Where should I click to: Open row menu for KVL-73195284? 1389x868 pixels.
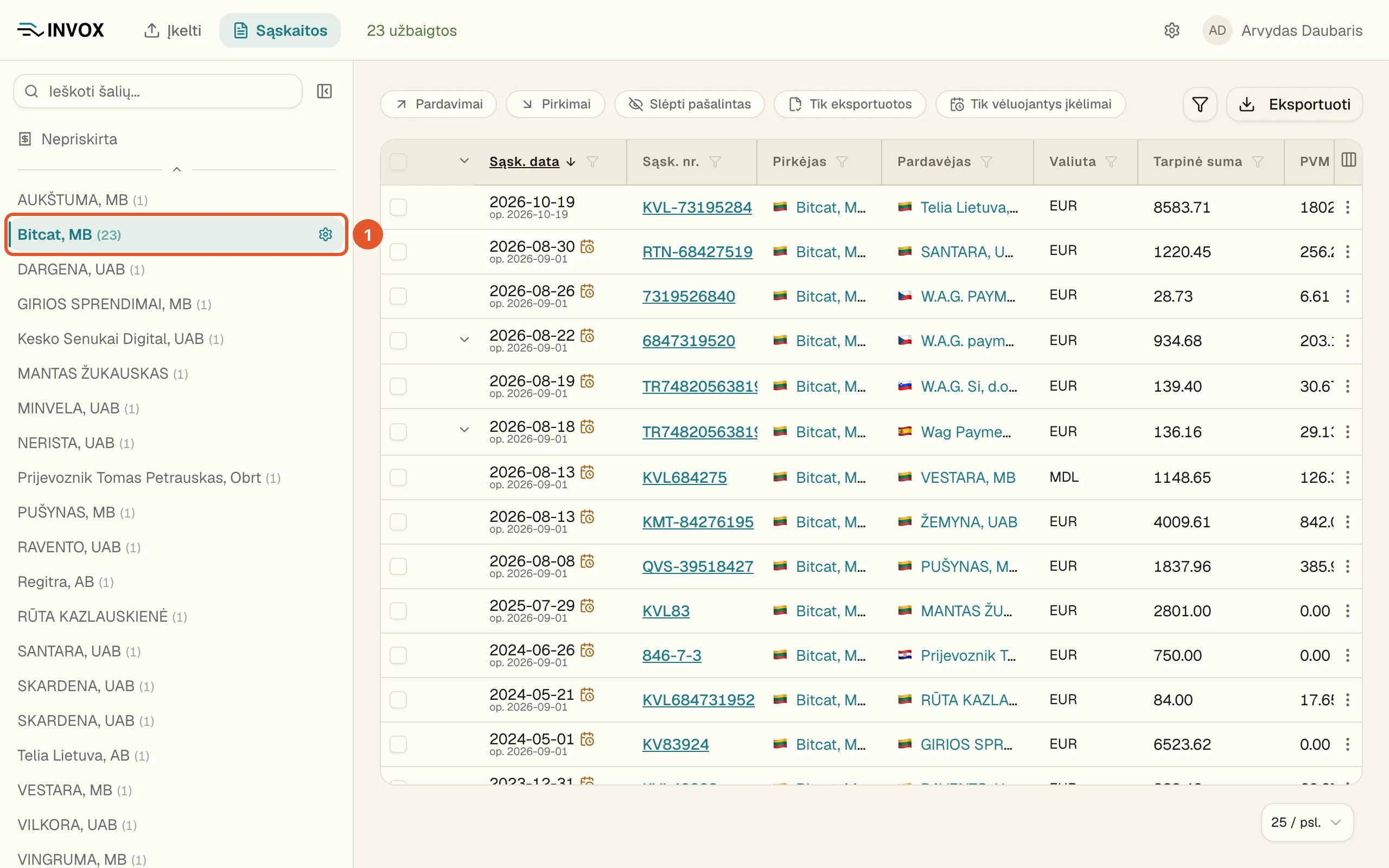(x=1348, y=207)
